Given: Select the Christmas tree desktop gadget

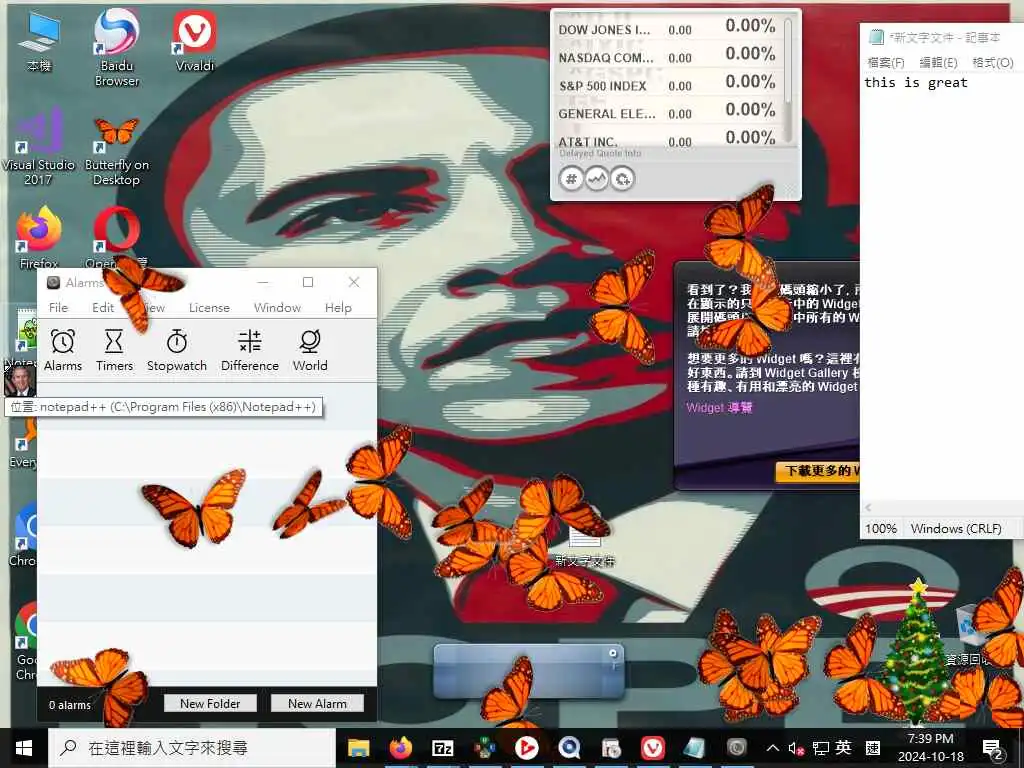Looking at the screenshot, I should (x=918, y=652).
